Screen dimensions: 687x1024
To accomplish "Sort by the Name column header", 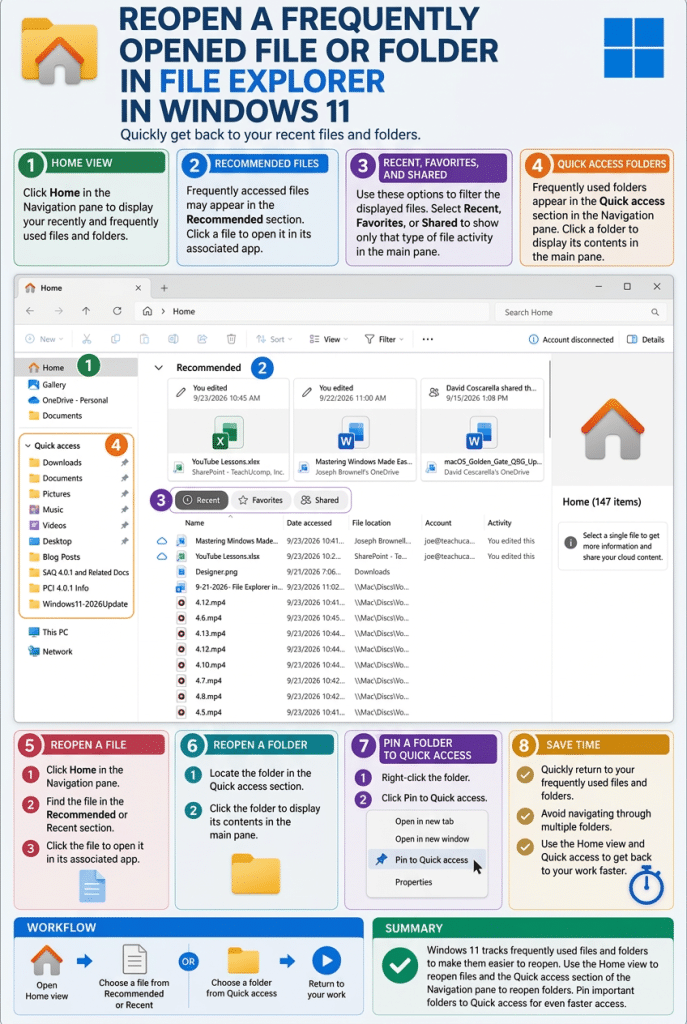I will [x=195, y=523].
